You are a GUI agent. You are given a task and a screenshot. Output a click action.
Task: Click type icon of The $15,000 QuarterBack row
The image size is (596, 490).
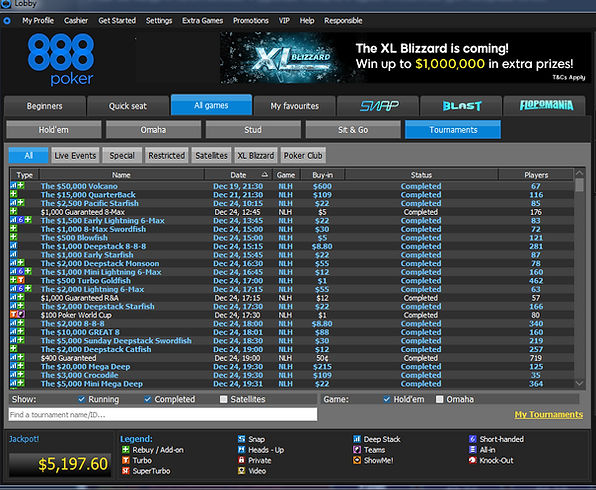point(14,194)
